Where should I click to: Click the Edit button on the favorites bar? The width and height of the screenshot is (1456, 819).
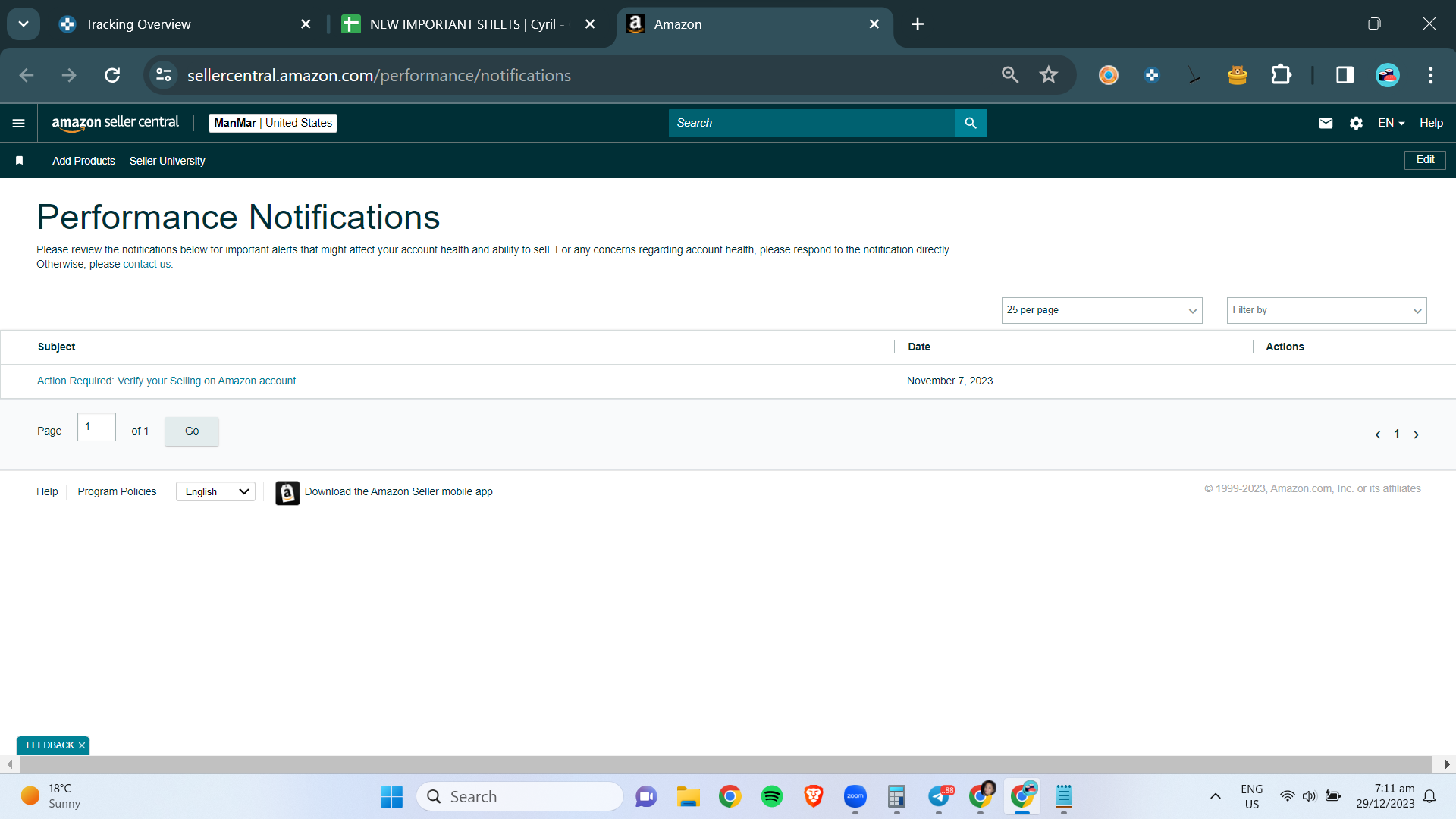(1425, 160)
